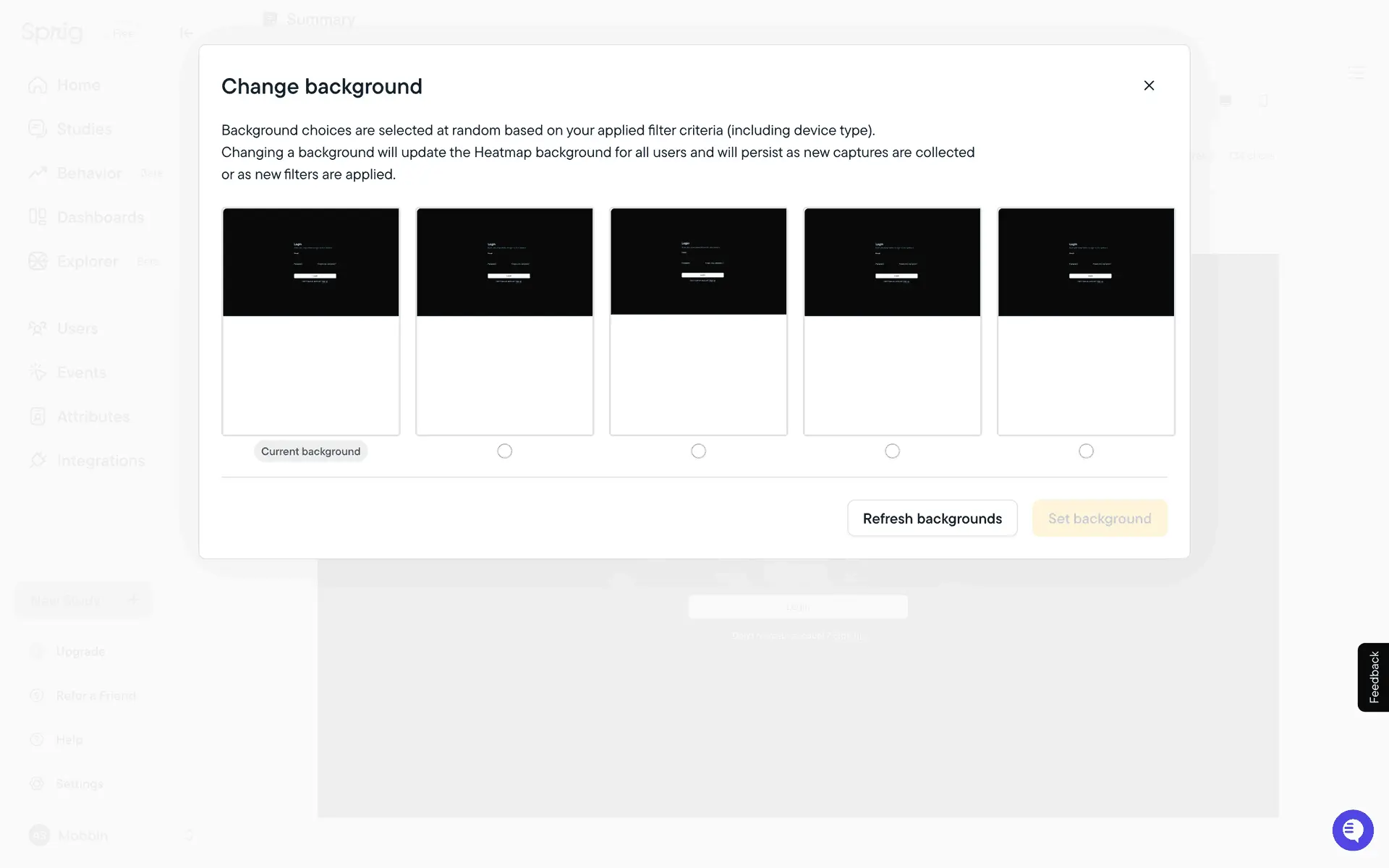Open the purple chat support icon
Viewport: 1389px width, 868px height.
pos(1352,830)
